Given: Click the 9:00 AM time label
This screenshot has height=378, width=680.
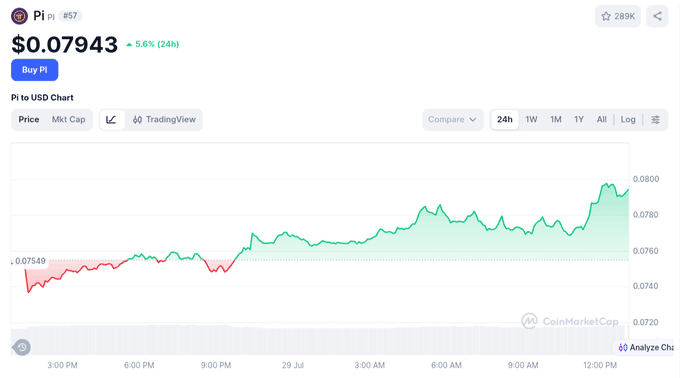Looking at the screenshot, I should (x=523, y=365).
